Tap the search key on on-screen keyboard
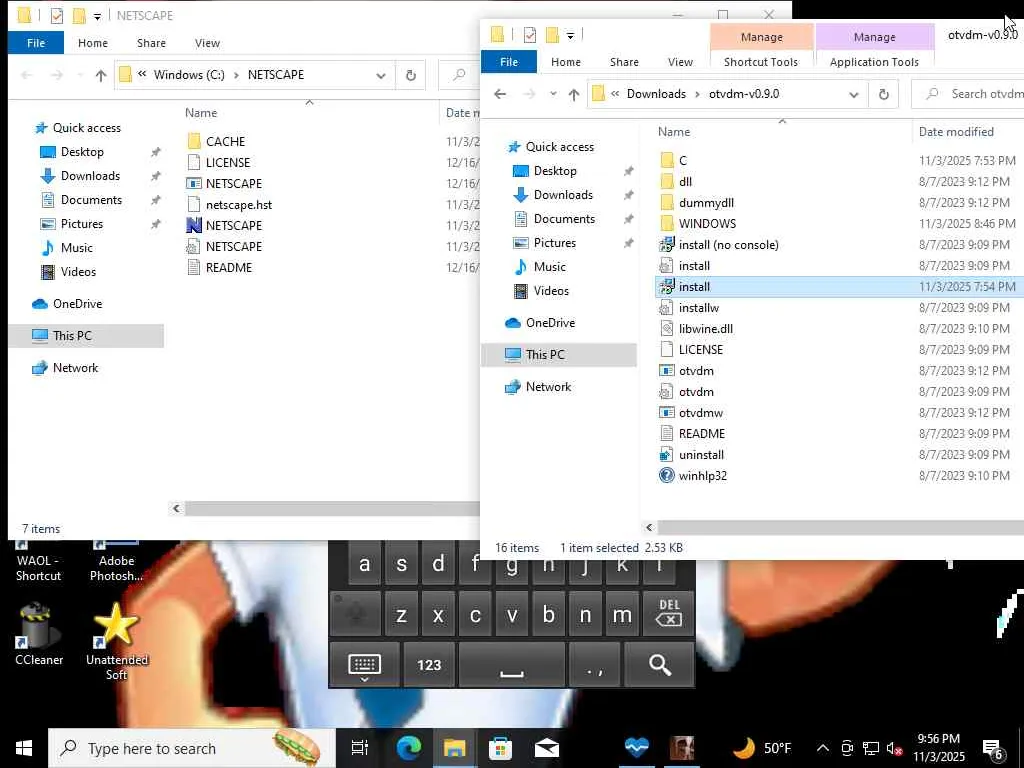 659,665
